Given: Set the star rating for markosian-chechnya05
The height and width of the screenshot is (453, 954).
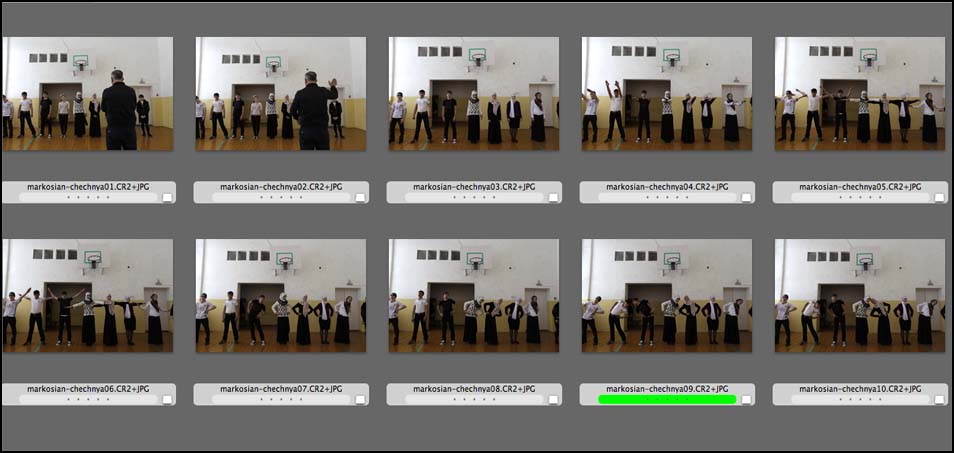Looking at the screenshot, I should (x=860, y=198).
